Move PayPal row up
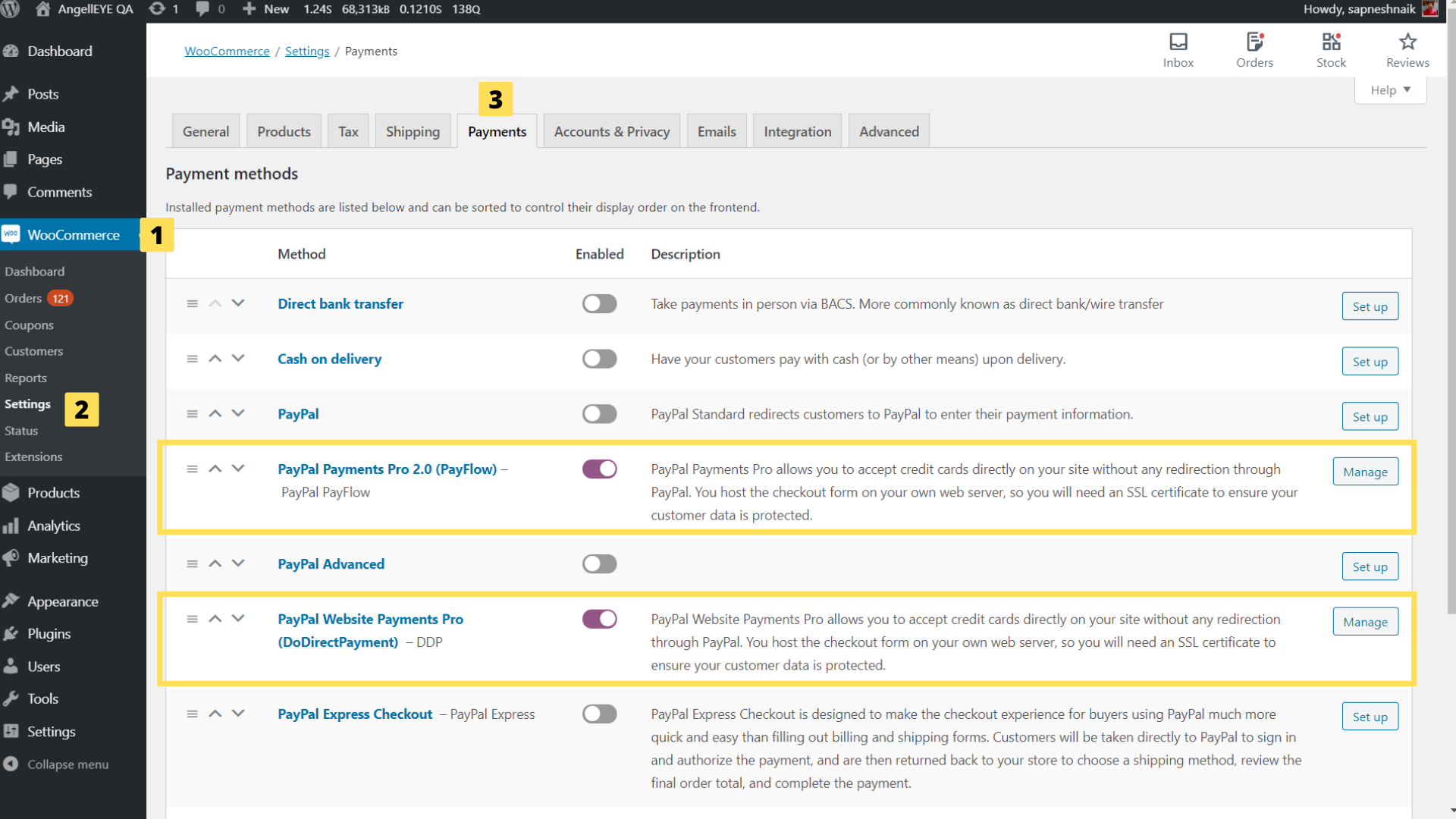 215,413
